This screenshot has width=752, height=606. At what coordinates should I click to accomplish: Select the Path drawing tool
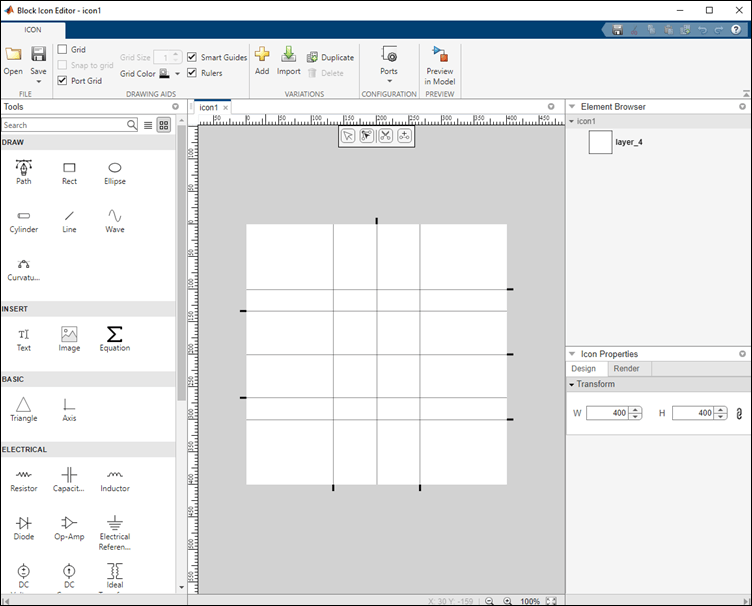(x=24, y=172)
